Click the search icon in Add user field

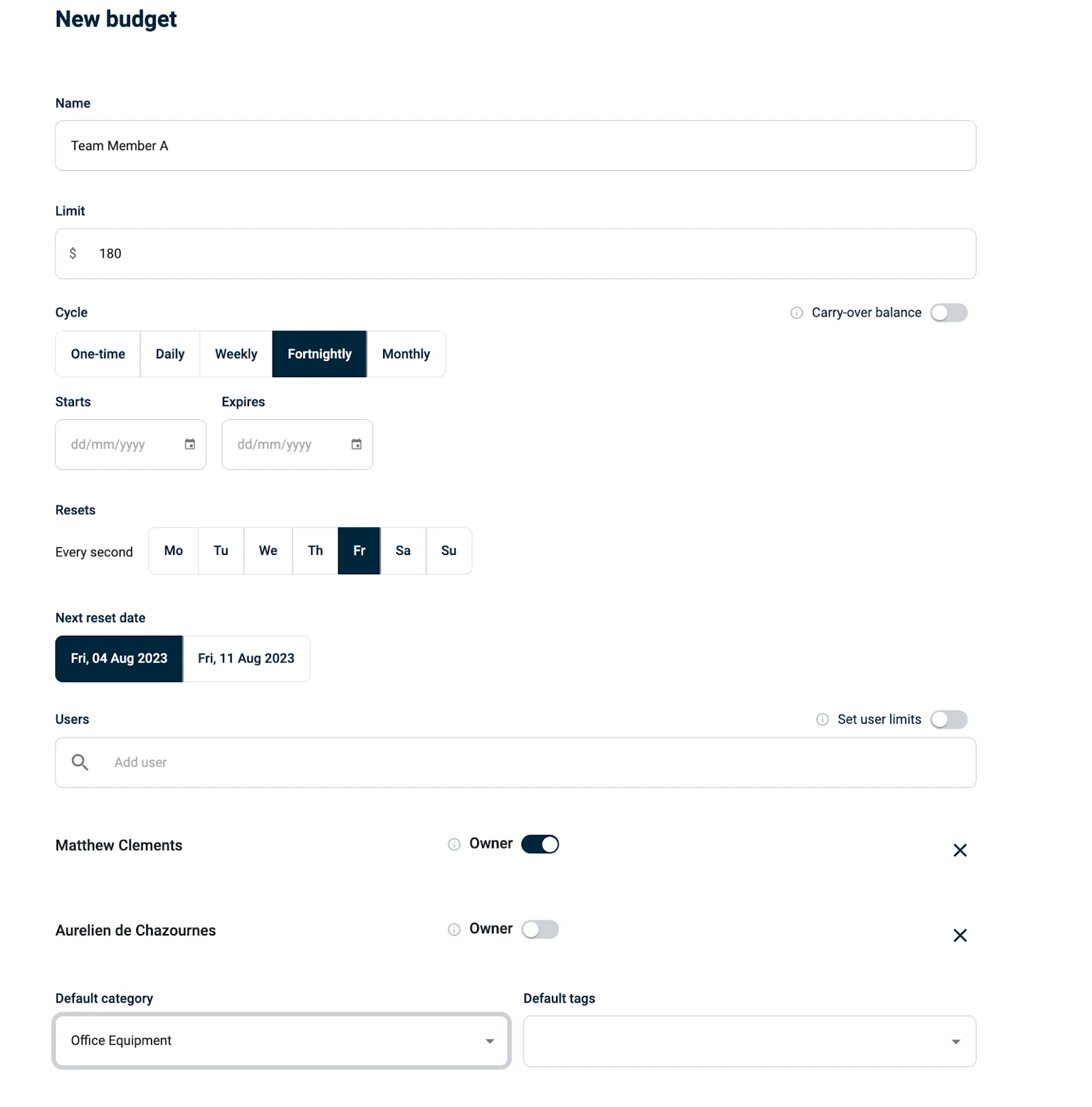point(80,762)
